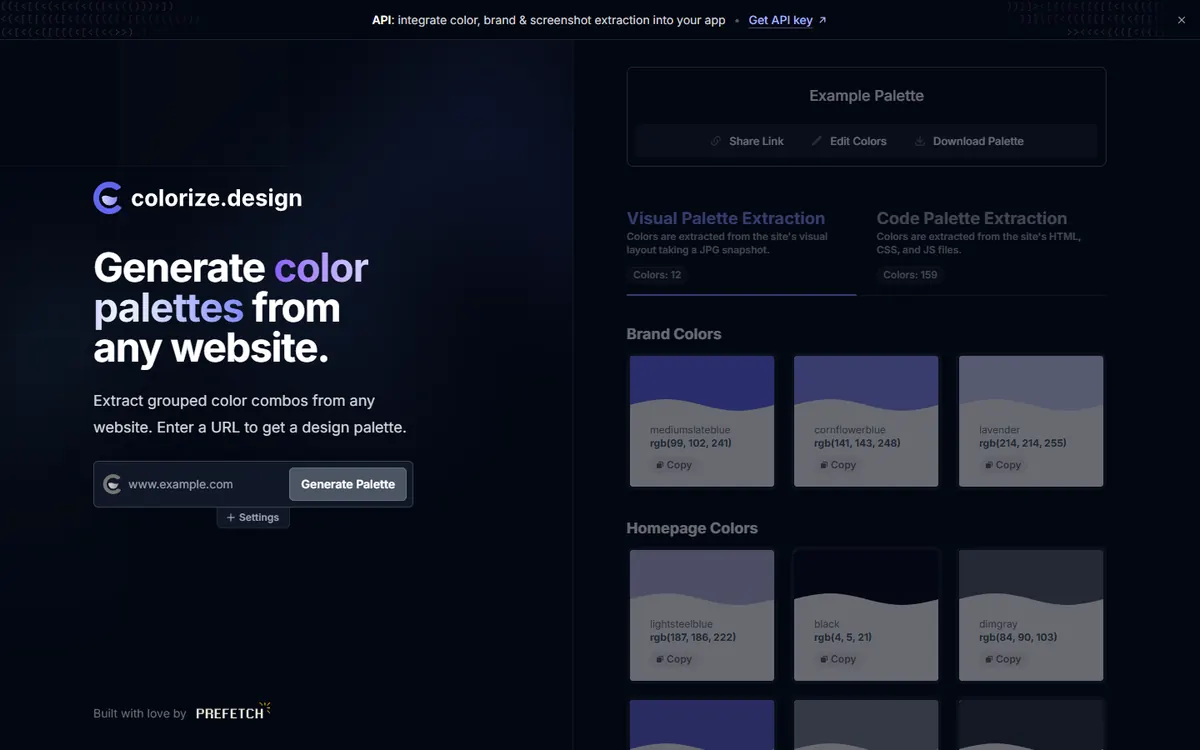Copy the lightsteelblue color value
The width and height of the screenshot is (1200, 750).
[674, 659]
